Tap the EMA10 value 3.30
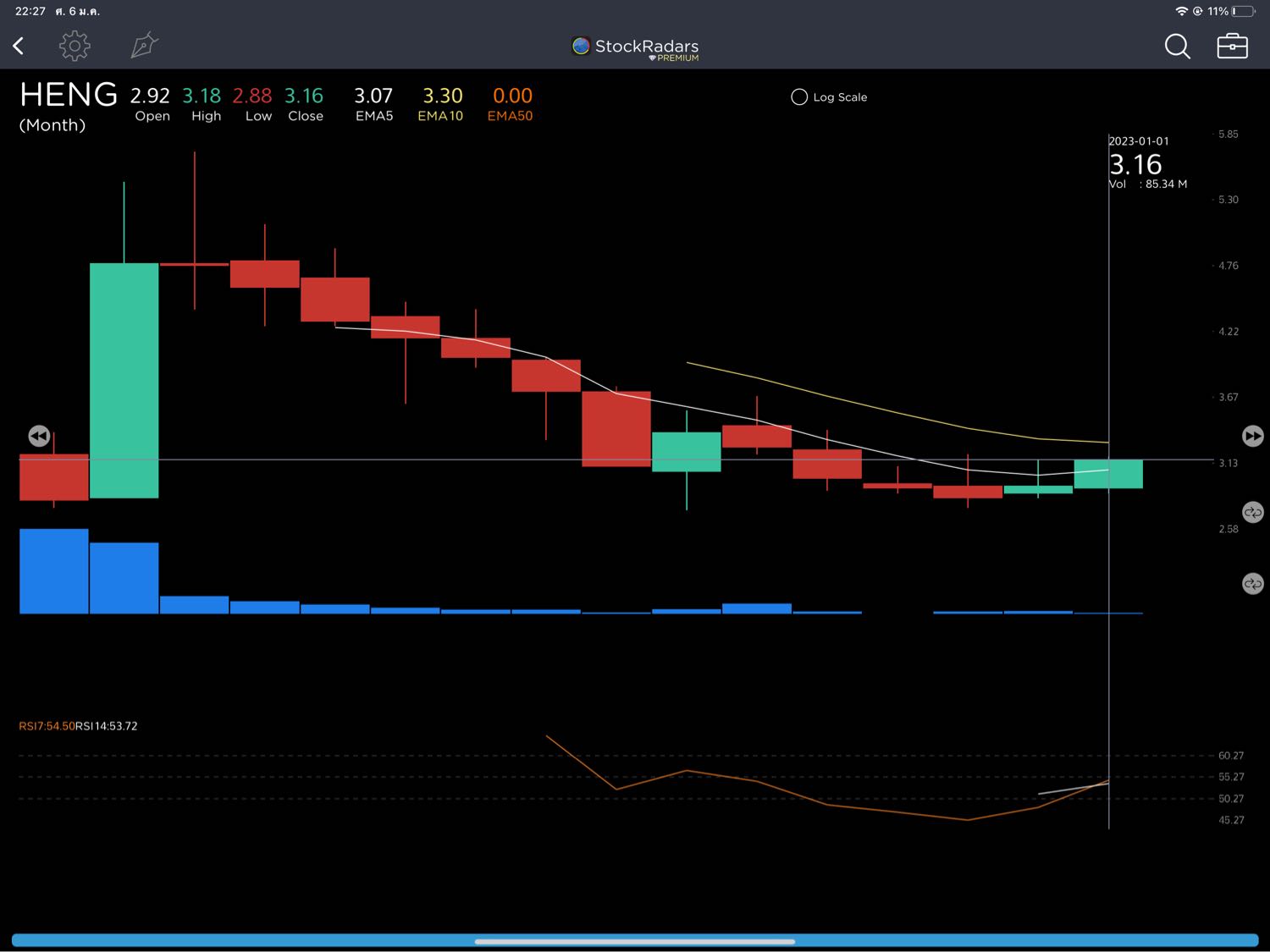The image size is (1270, 952). pos(442,96)
